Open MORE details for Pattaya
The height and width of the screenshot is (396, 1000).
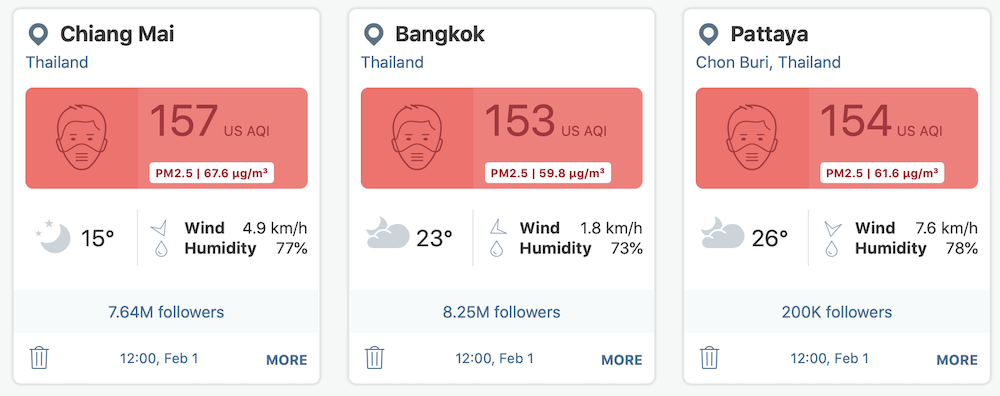pos(957,360)
